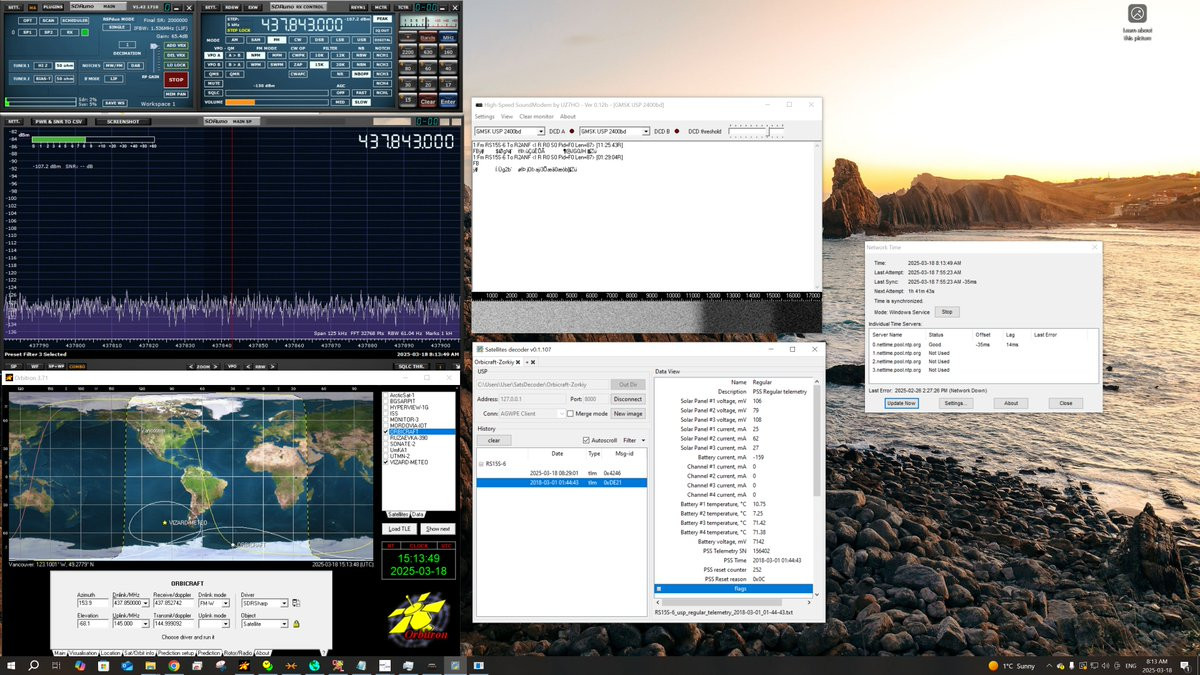The height and width of the screenshot is (675, 1200).
Task: Check the SONATE-2 satellite
Action: coord(386,444)
